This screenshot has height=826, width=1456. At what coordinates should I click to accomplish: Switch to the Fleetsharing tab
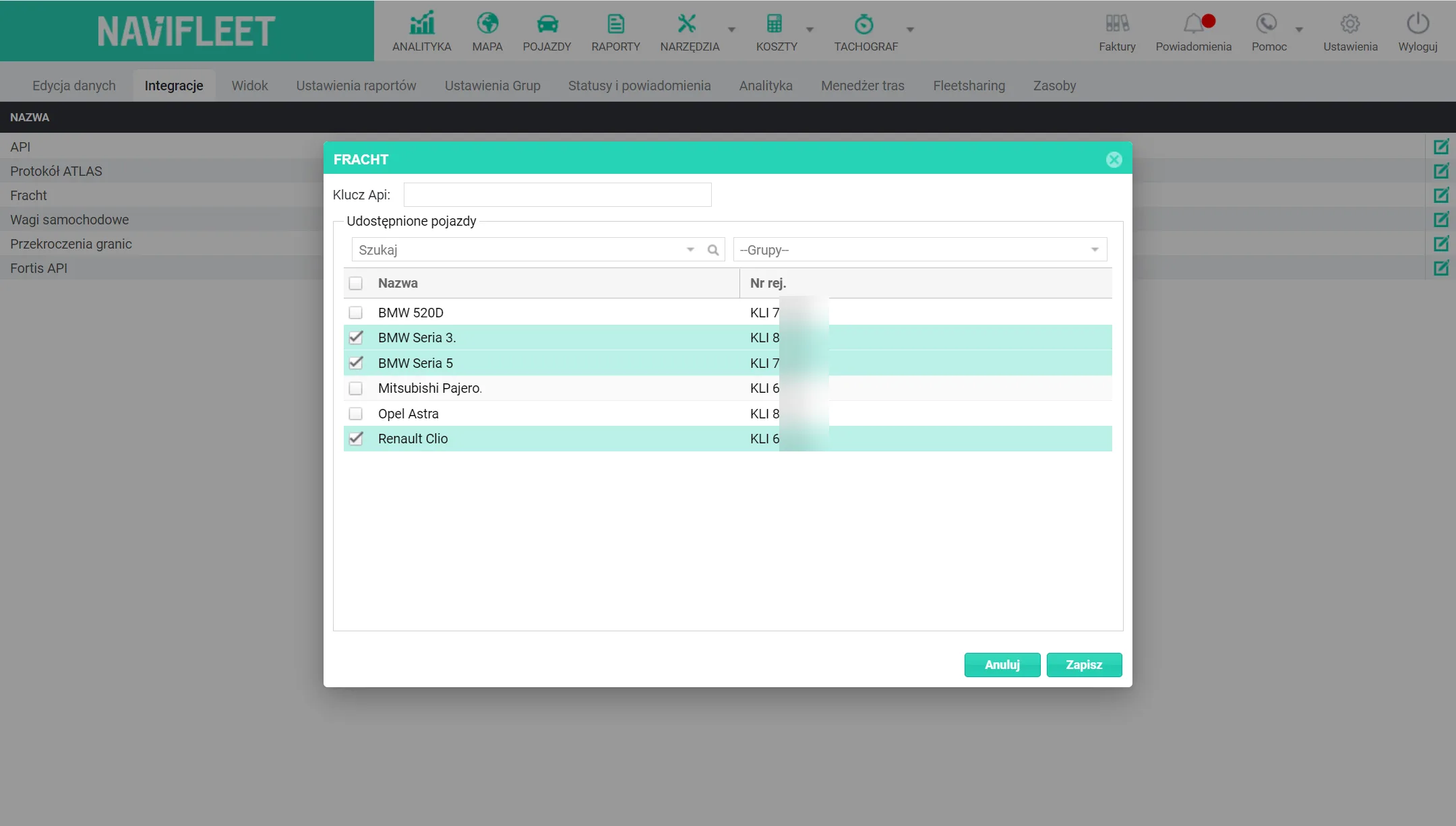969,86
